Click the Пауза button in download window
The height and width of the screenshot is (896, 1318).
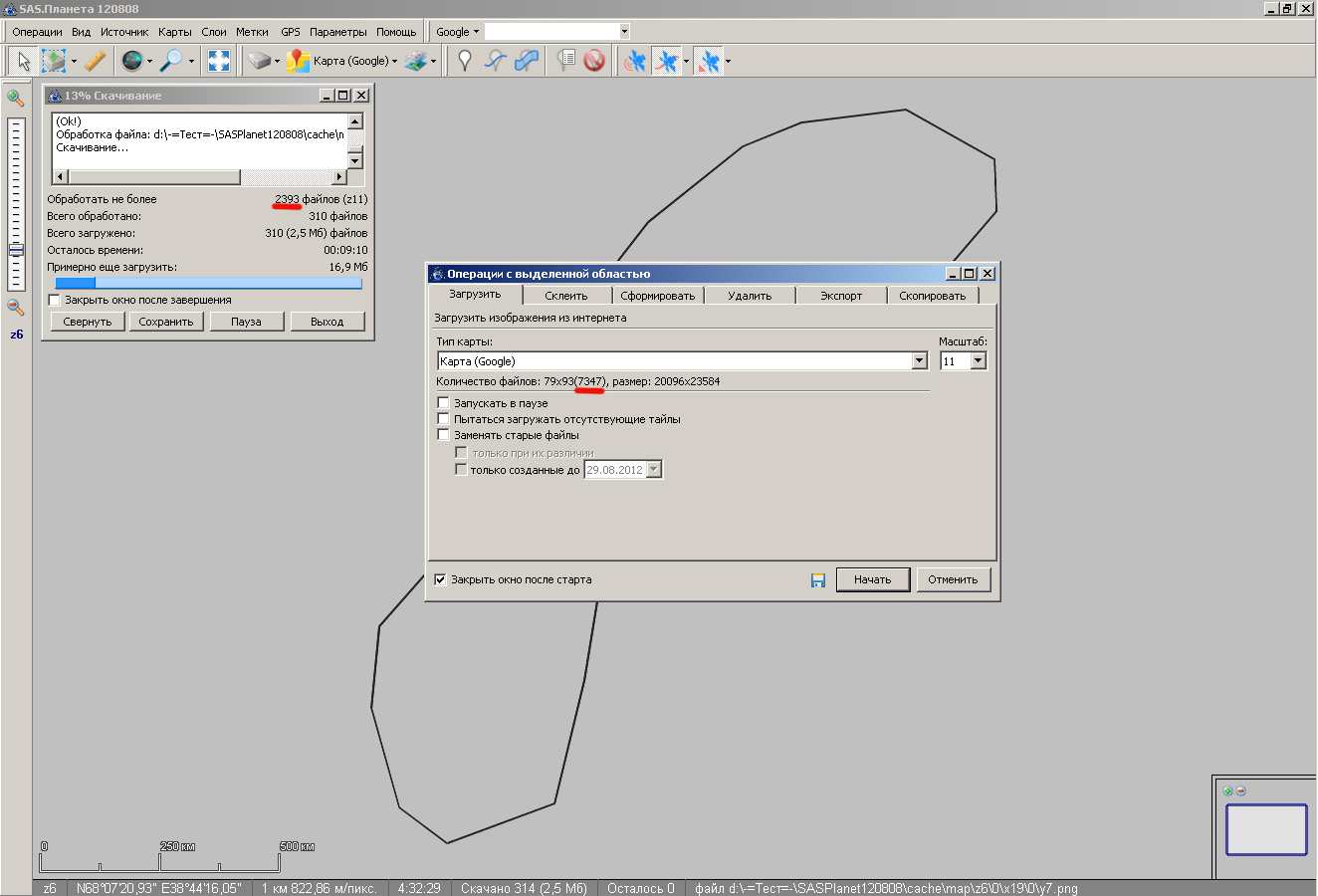coord(246,322)
